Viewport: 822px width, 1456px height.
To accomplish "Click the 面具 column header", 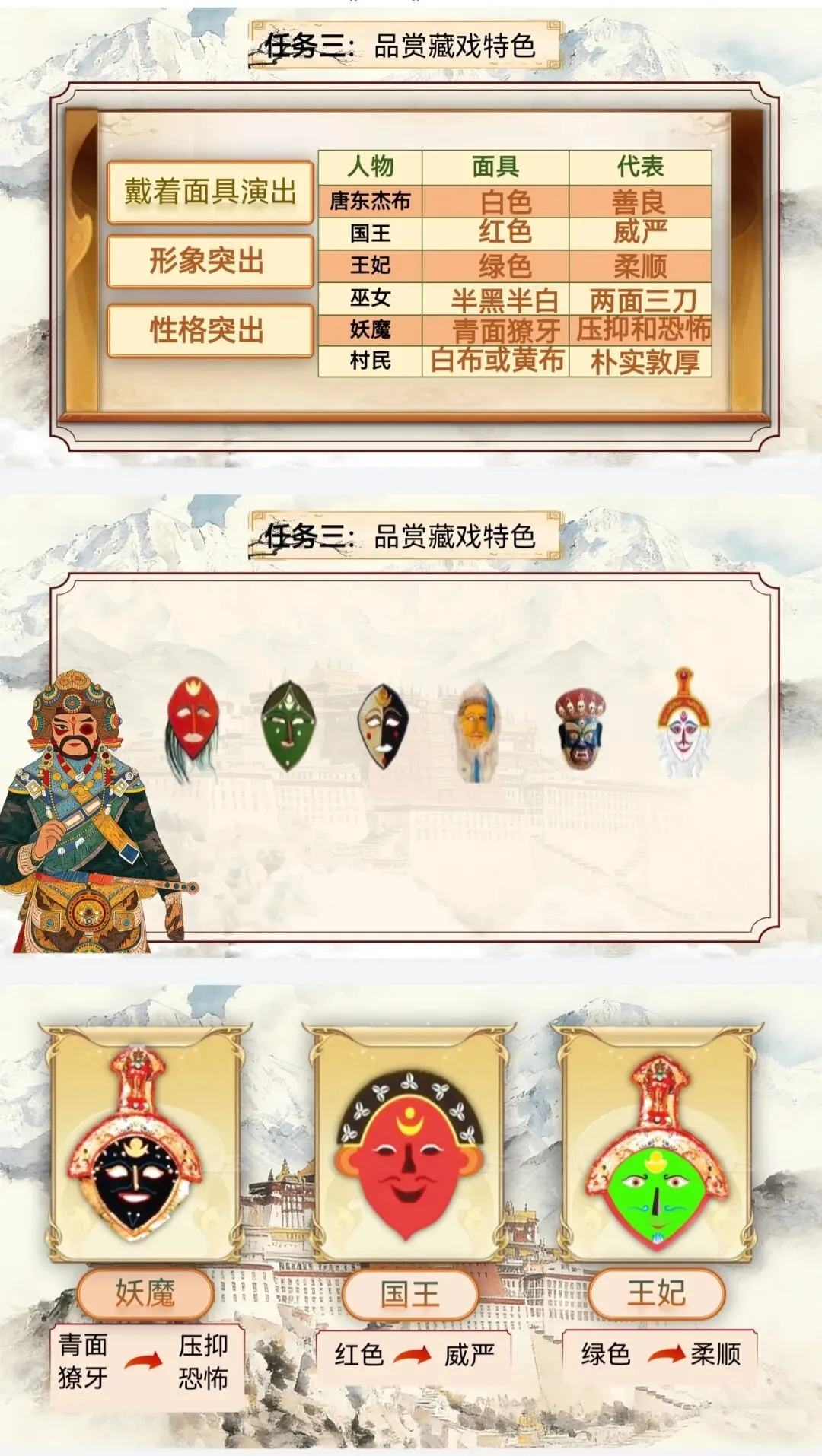I will pyautogui.click(x=495, y=167).
